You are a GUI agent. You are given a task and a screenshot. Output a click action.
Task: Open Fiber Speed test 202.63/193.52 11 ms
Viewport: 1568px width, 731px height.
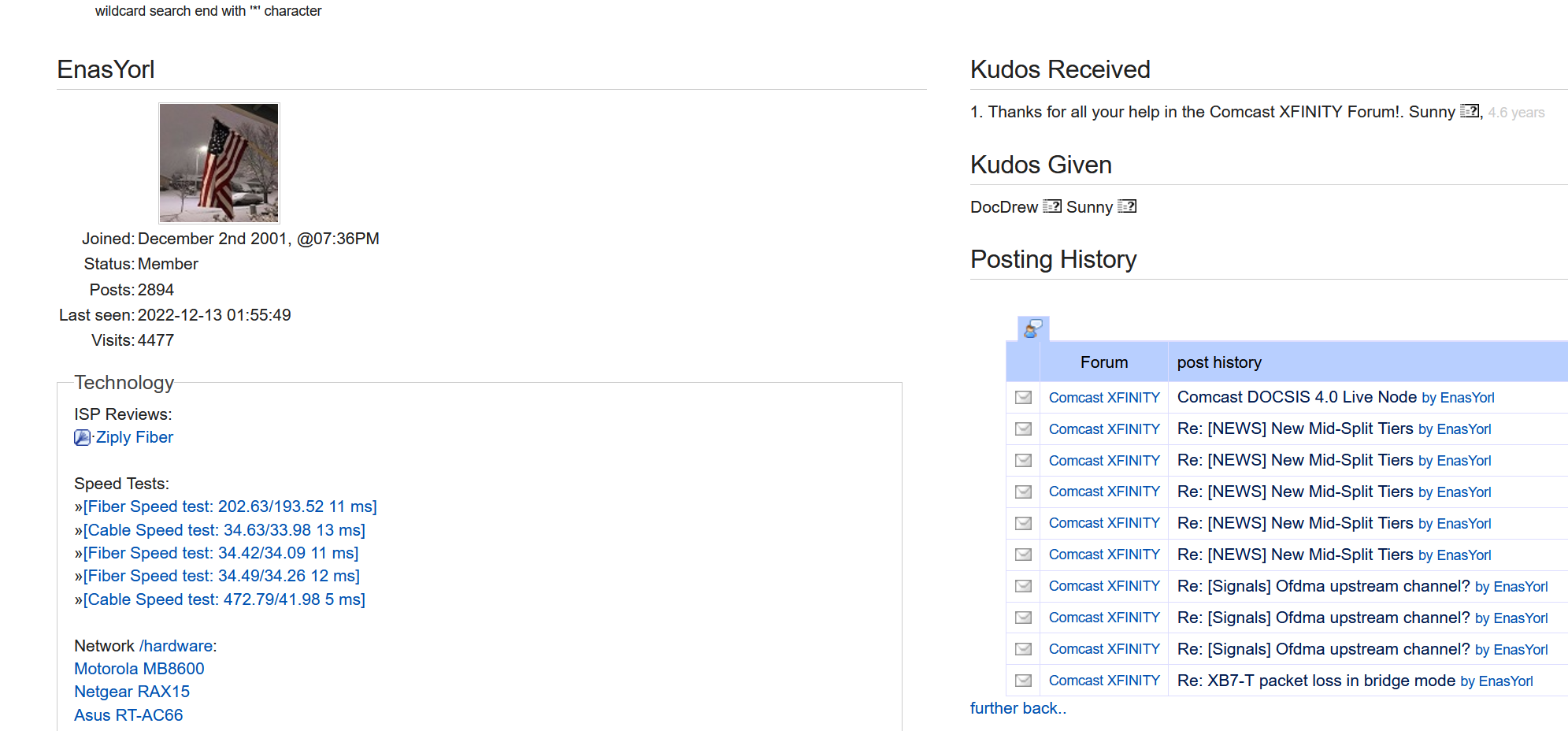[x=230, y=507]
